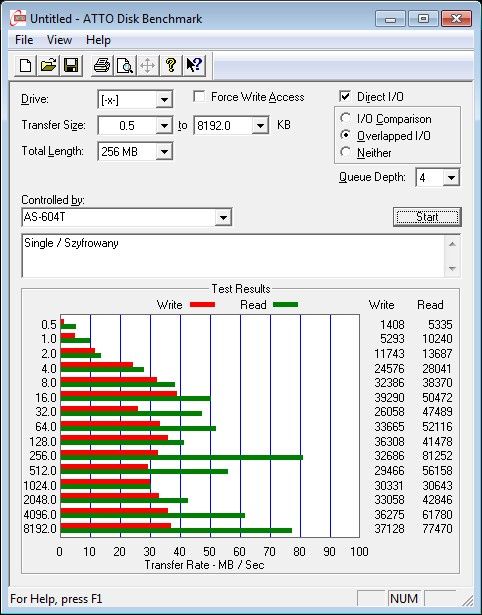Viewport: 482px width, 615px height.
Task: Uncheck the Direct I/O checkbox
Action: 345,96
